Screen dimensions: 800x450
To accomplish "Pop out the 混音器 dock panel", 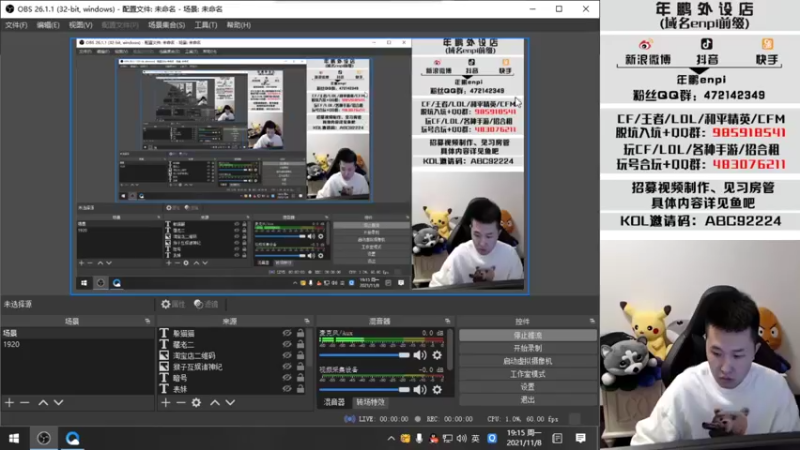I will [x=447, y=321].
